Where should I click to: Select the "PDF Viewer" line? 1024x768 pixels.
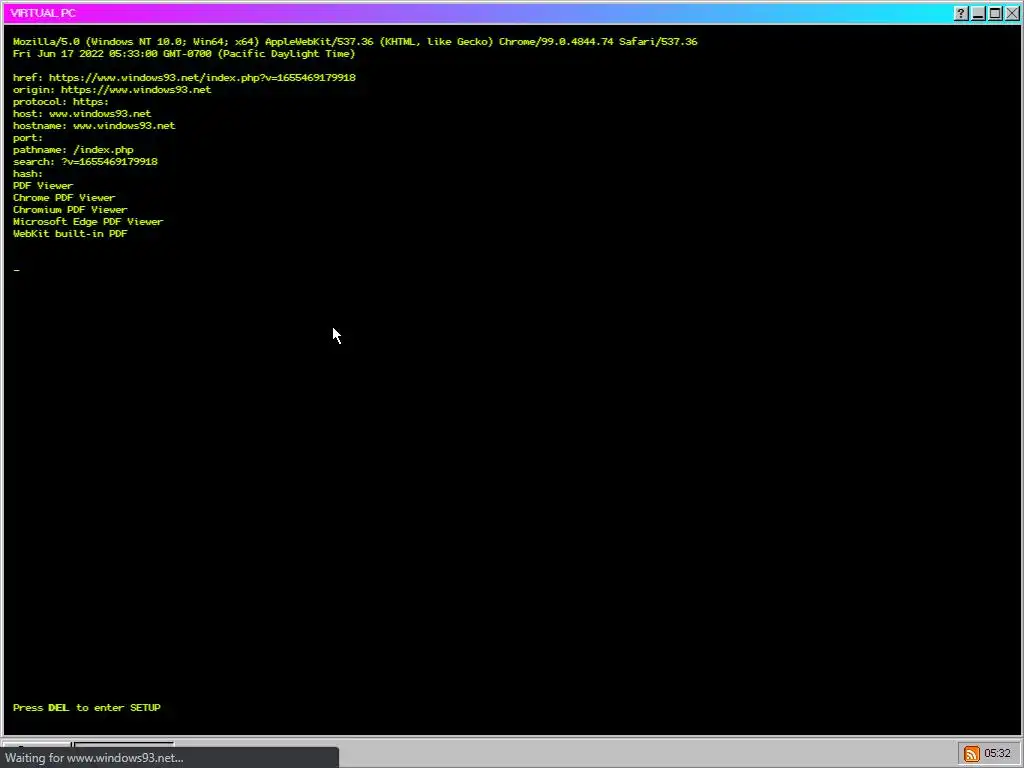point(43,185)
